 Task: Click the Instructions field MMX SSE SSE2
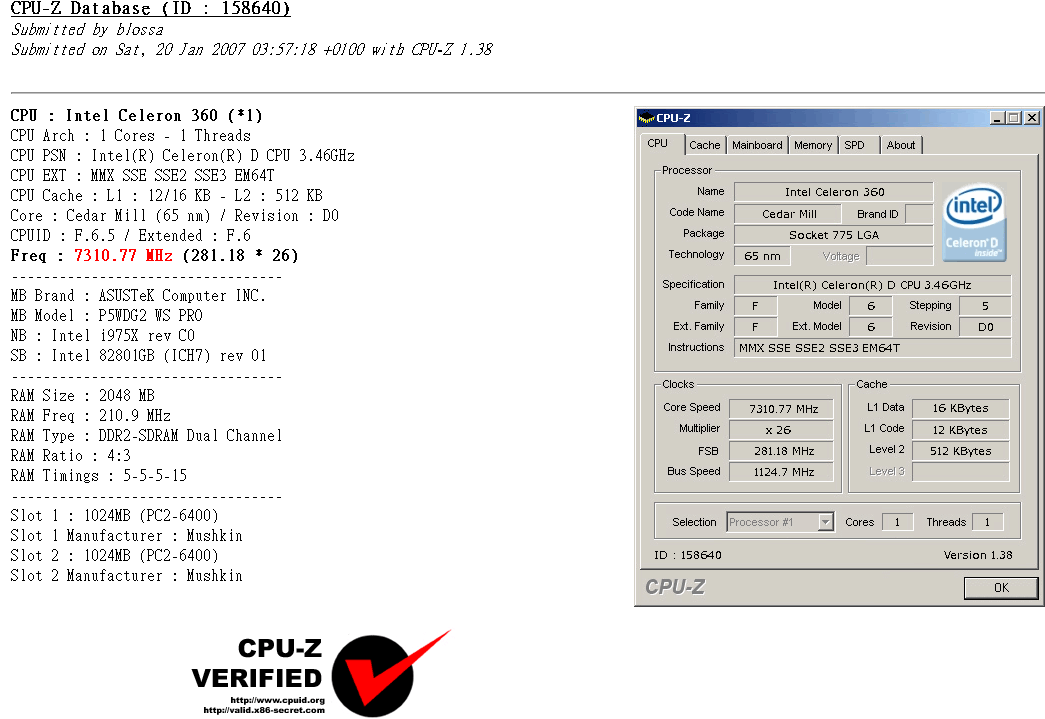pos(872,348)
